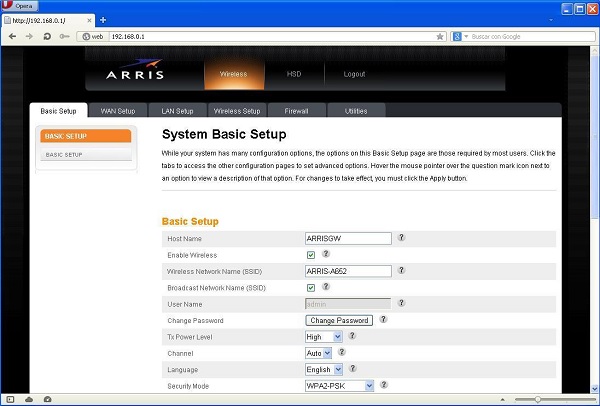This screenshot has width=600, height=406.
Task: Open the Language dropdown set to English
Action: point(324,370)
